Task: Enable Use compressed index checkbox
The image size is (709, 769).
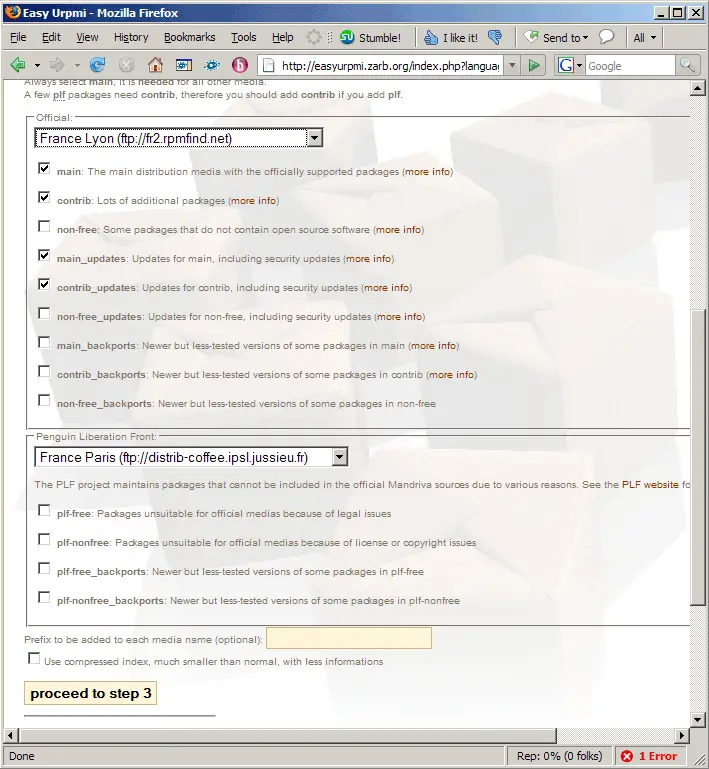Action: click(x=34, y=658)
